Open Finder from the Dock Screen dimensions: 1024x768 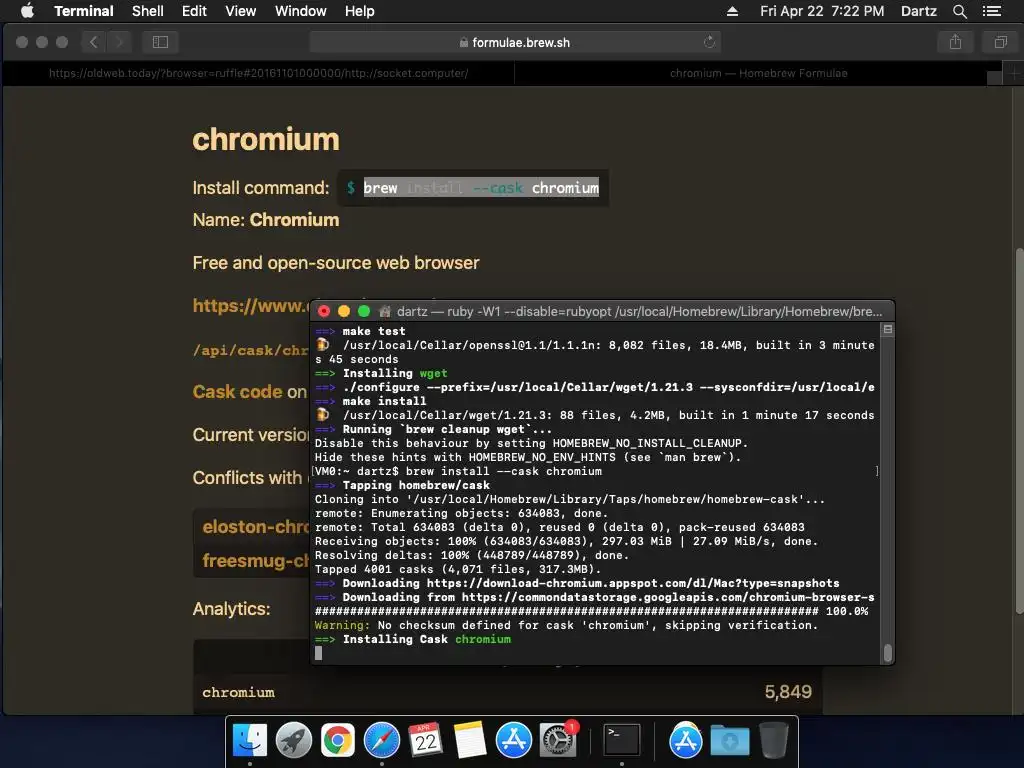(250, 740)
